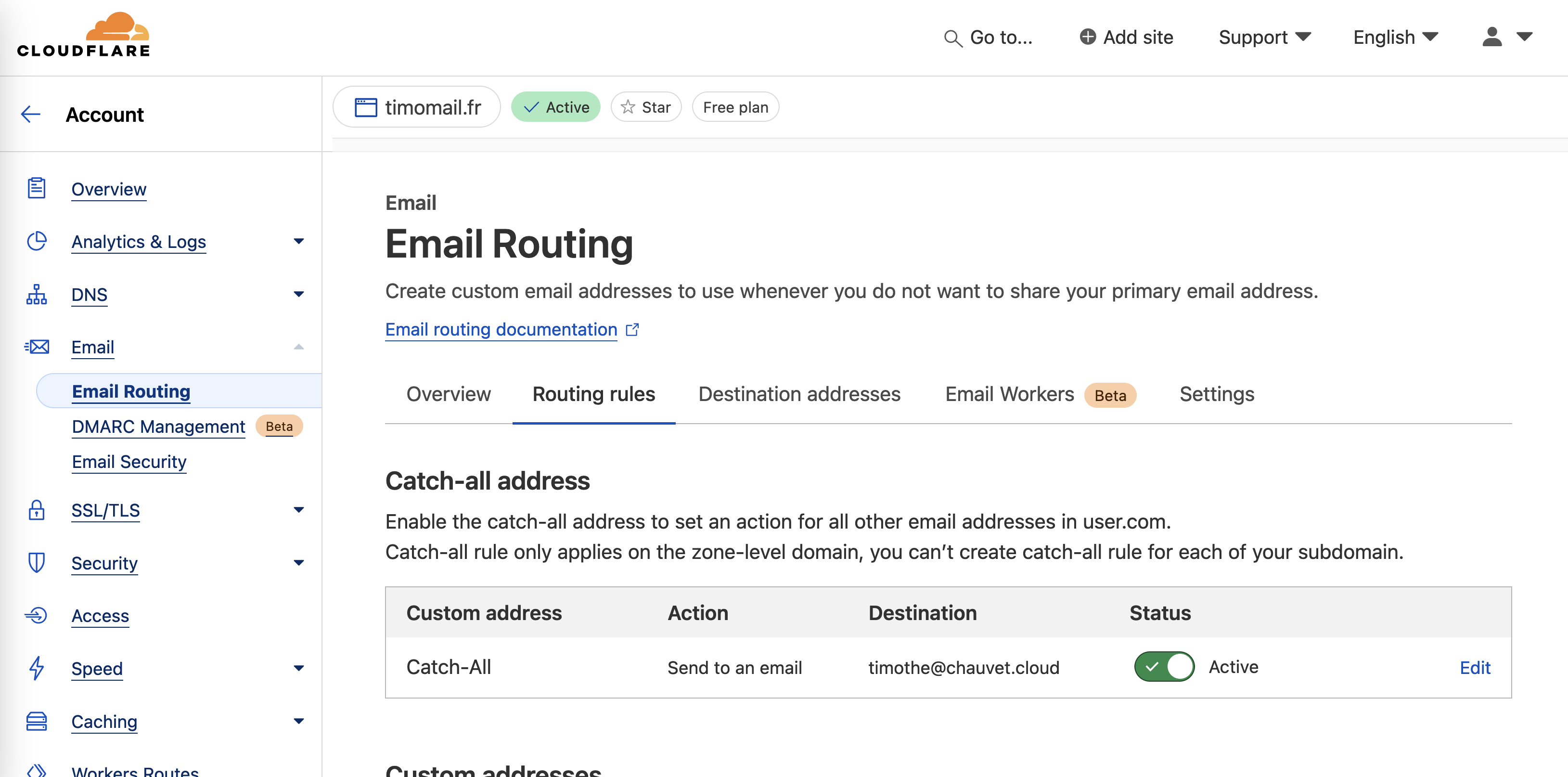
Task: Open the Overview sidebar link text
Action: [109, 189]
